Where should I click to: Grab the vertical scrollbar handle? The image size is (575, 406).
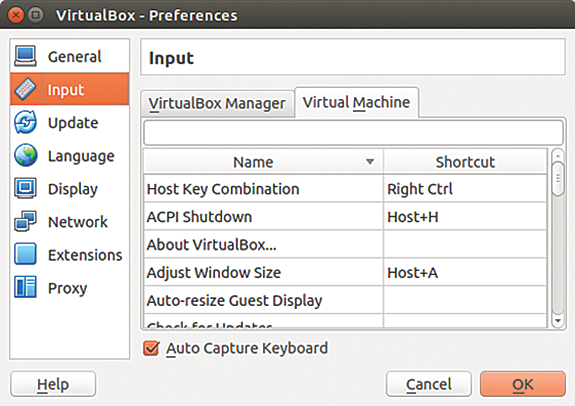[x=558, y=179]
